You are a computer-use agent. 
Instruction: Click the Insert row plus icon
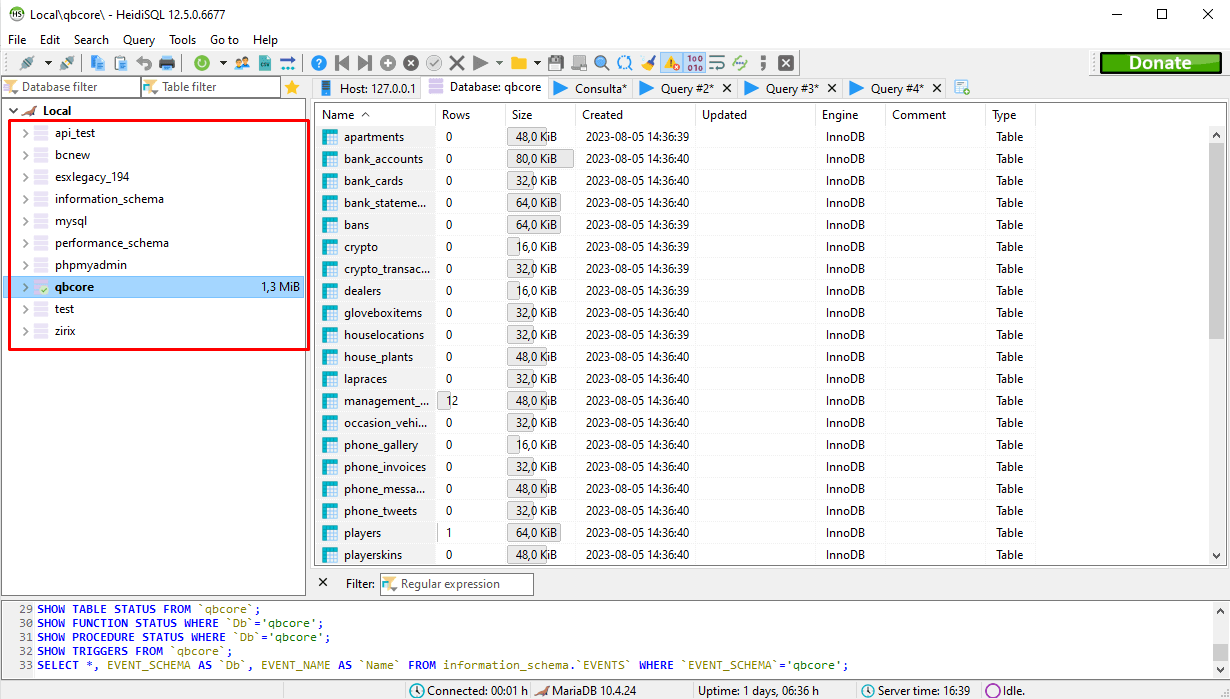[x=388, y=63]
